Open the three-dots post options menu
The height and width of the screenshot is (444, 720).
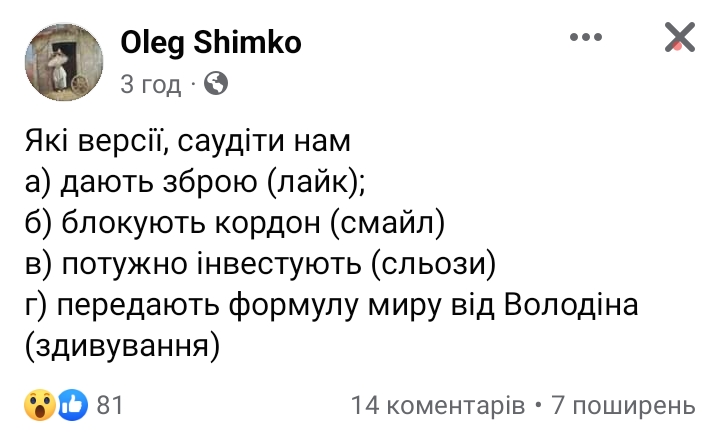(585, 37)
